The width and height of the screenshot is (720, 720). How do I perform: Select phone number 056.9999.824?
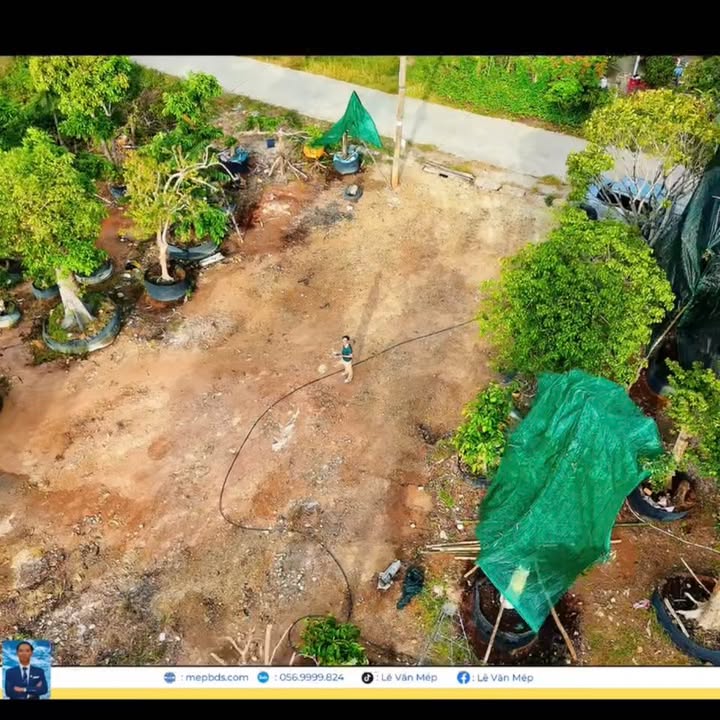pos(309,677)
